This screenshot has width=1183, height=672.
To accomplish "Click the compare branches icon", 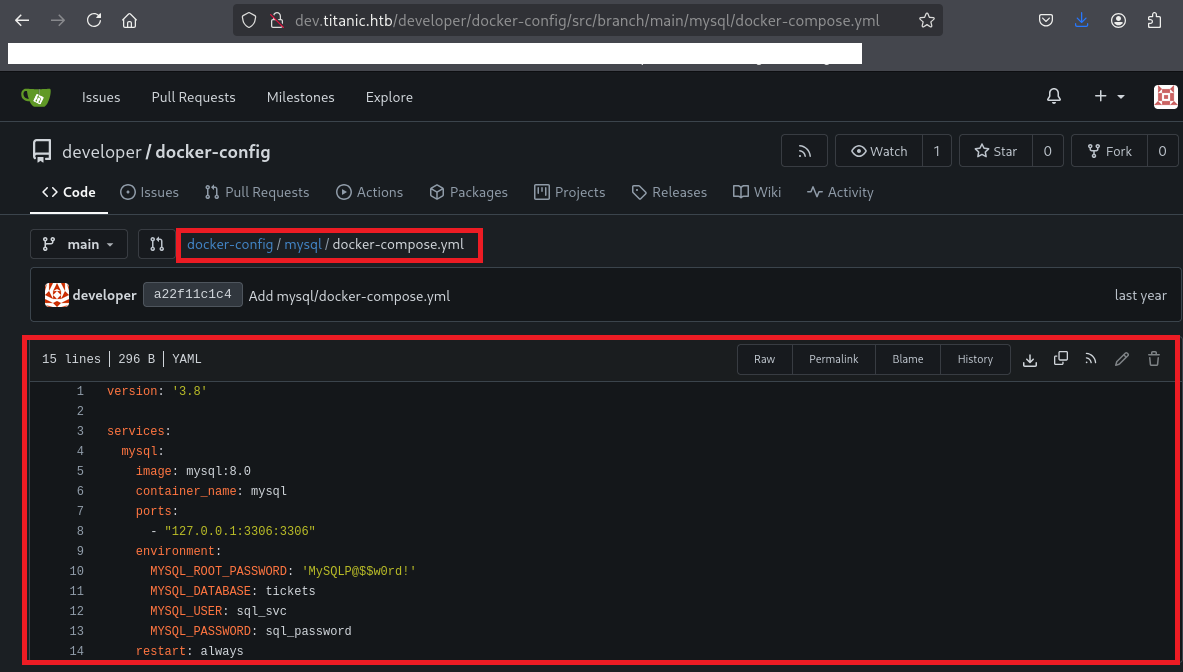I will (157, 244).
